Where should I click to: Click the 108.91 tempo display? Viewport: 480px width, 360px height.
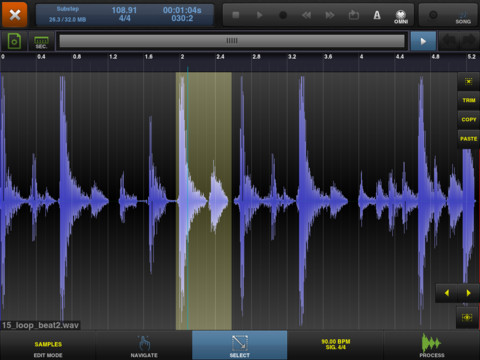click(x=124, y=10)
